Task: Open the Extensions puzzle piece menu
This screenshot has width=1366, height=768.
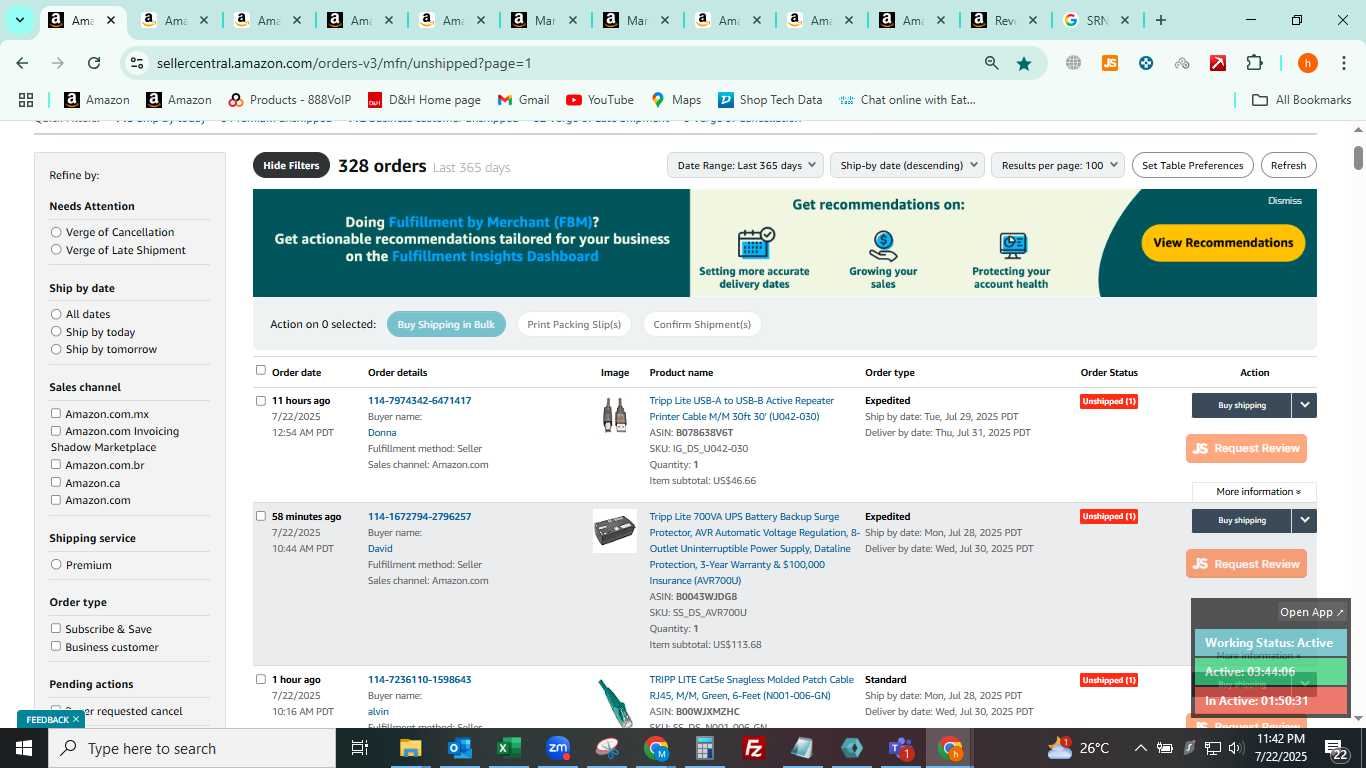Action: click(1254, 63)
